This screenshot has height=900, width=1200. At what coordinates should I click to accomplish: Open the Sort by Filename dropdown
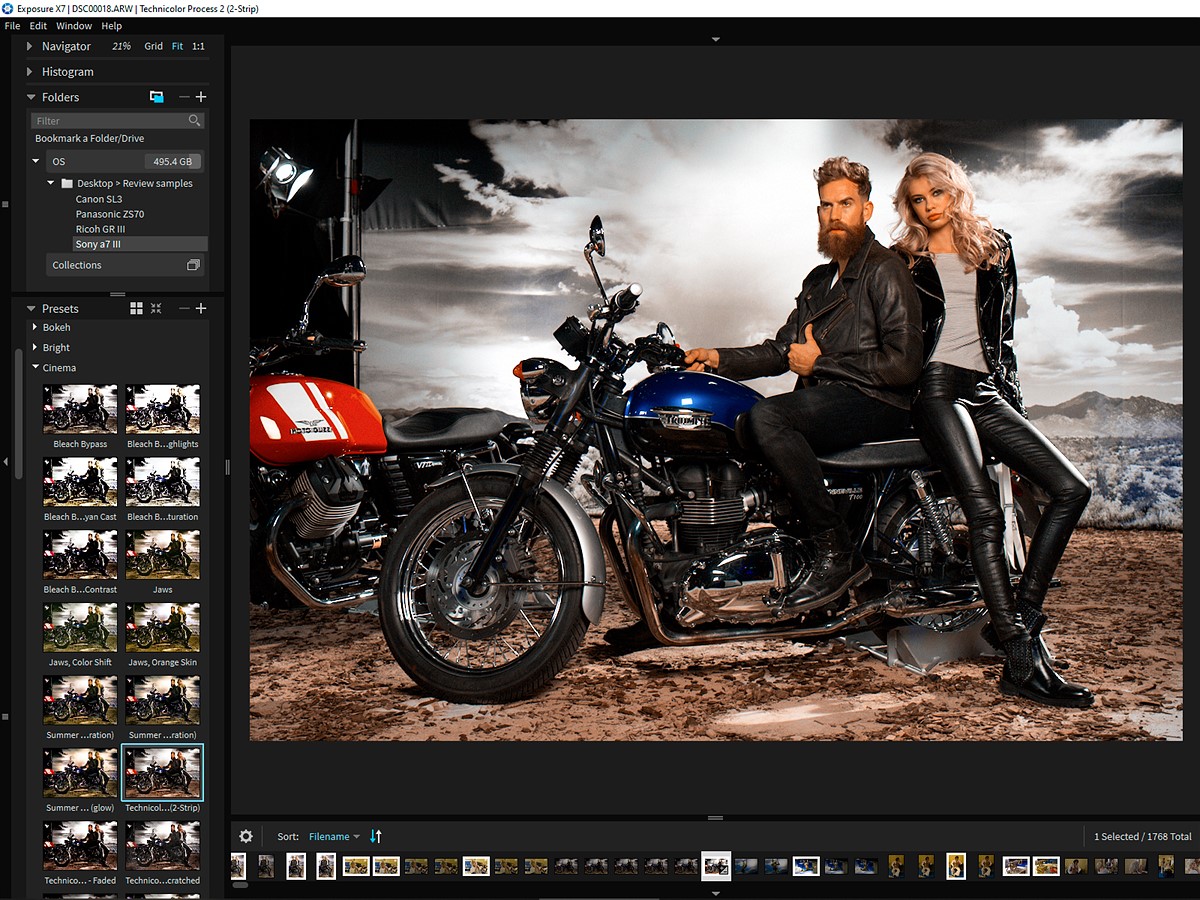334,836
